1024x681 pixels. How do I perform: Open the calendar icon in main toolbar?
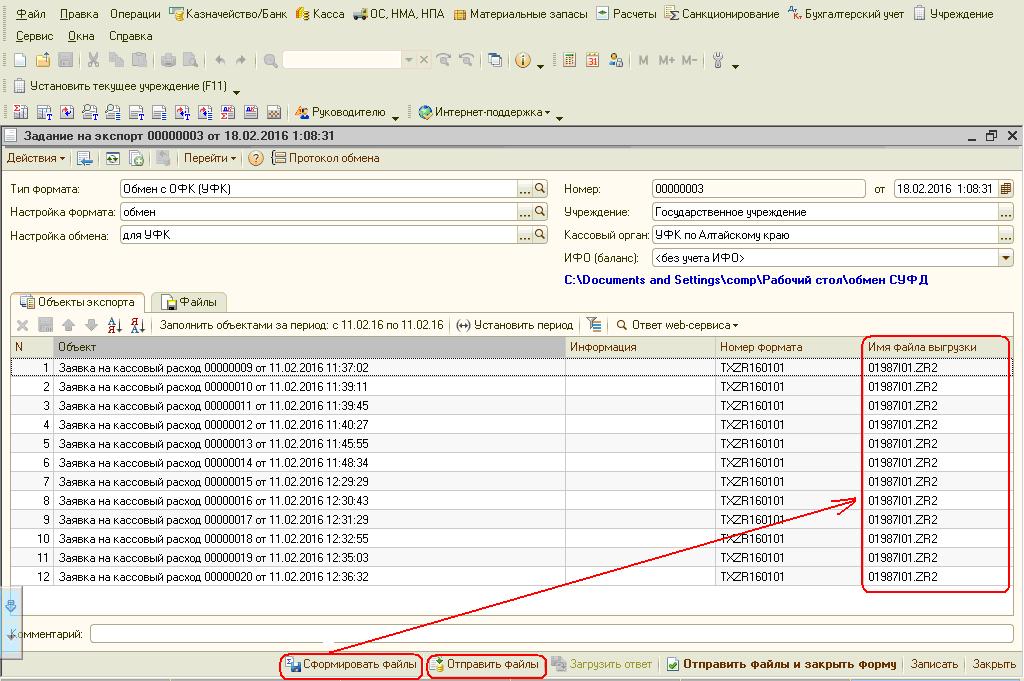592,61
